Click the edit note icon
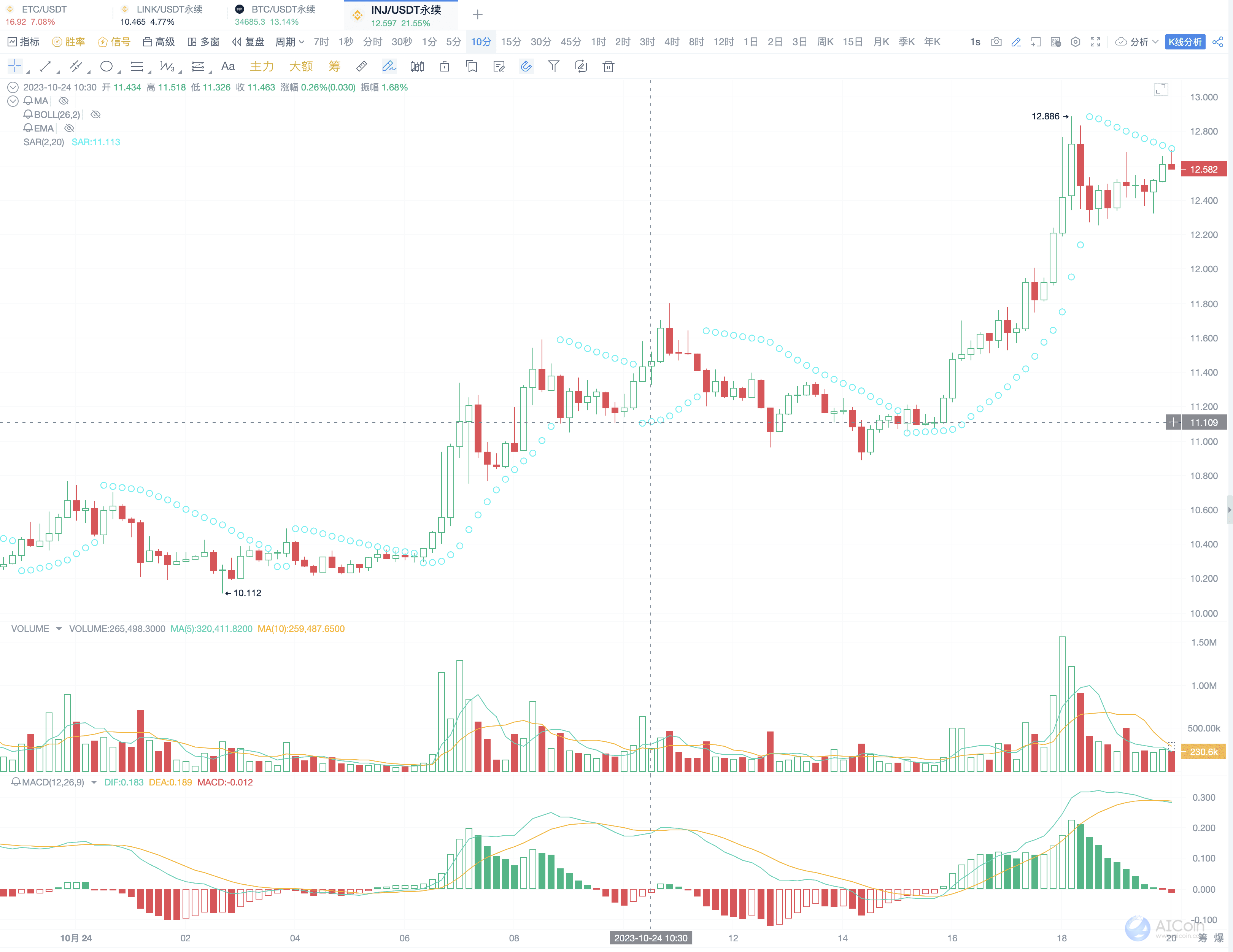The height and width of the screenshot is (952, 1233). 499,67
